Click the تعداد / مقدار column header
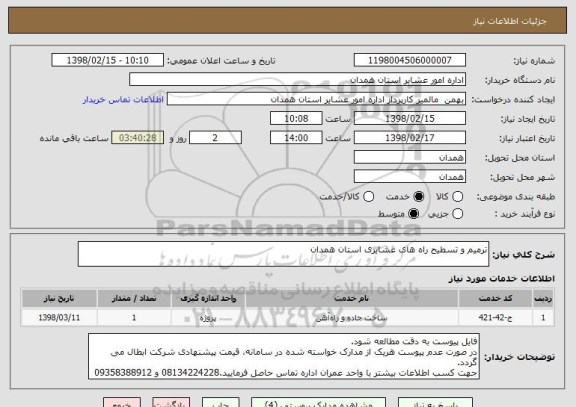The width and height of the screenshot is (576, 407). click(x=134, y=298)
